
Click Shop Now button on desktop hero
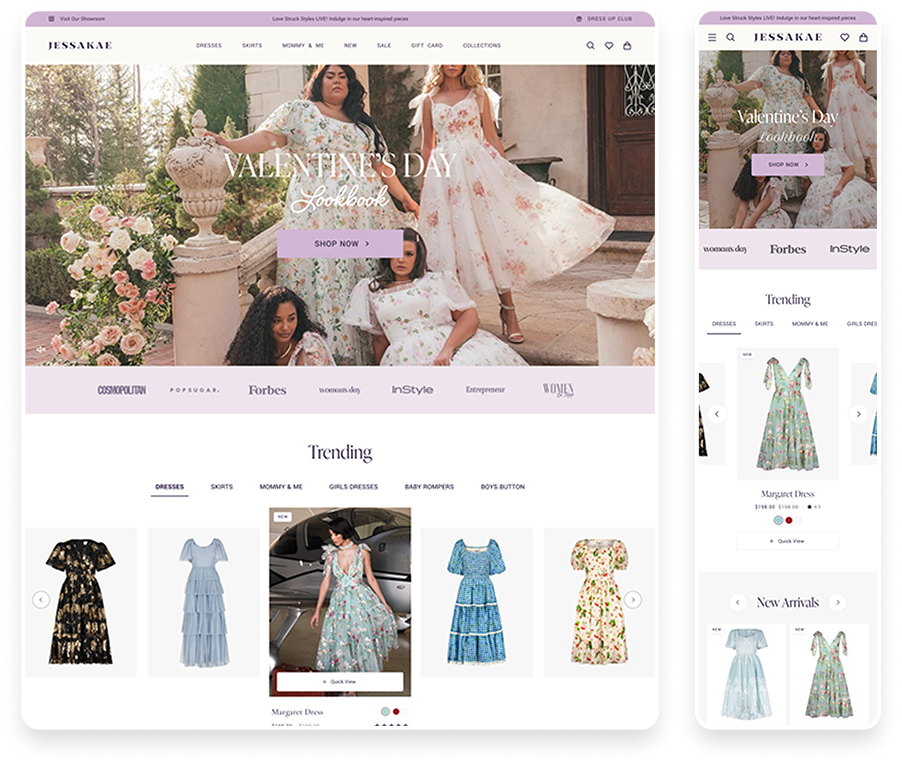point(340,244)
